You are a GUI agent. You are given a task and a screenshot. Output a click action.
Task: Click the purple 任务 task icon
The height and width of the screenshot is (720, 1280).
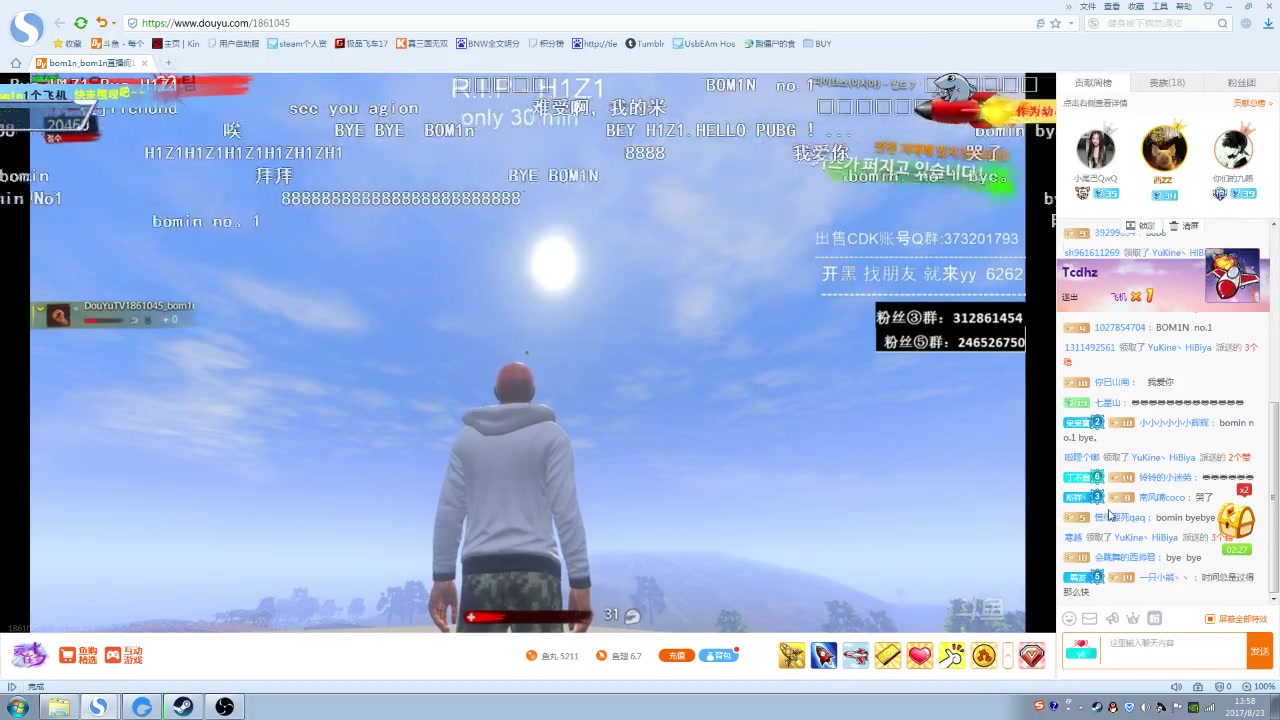coord(29,655)
